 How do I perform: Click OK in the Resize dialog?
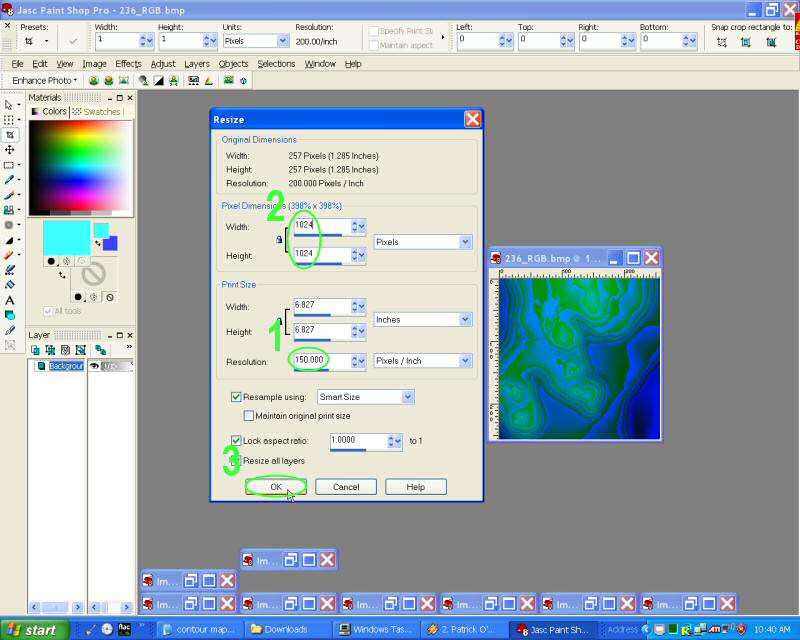tap(276, 487)
